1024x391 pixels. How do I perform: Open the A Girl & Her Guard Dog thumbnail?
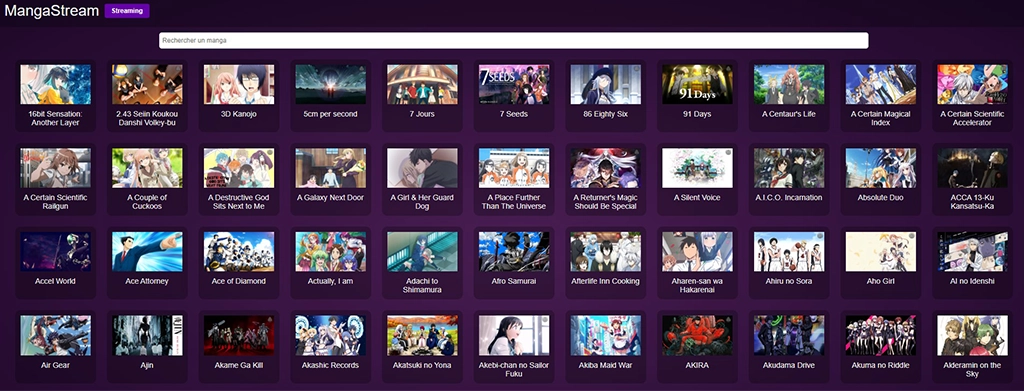[x=422, y=168]
